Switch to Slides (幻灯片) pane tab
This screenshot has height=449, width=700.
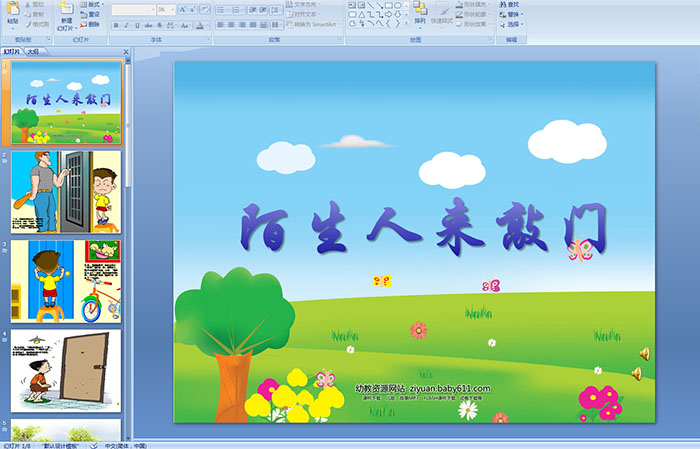click(x=12, y=52)
